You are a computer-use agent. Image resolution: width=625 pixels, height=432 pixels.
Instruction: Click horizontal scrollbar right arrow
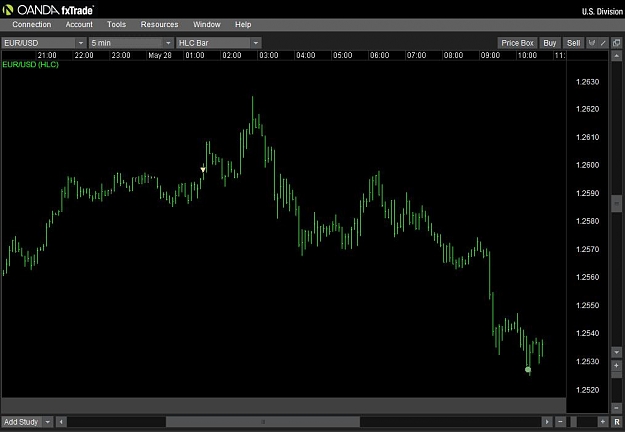click(547, 422)
